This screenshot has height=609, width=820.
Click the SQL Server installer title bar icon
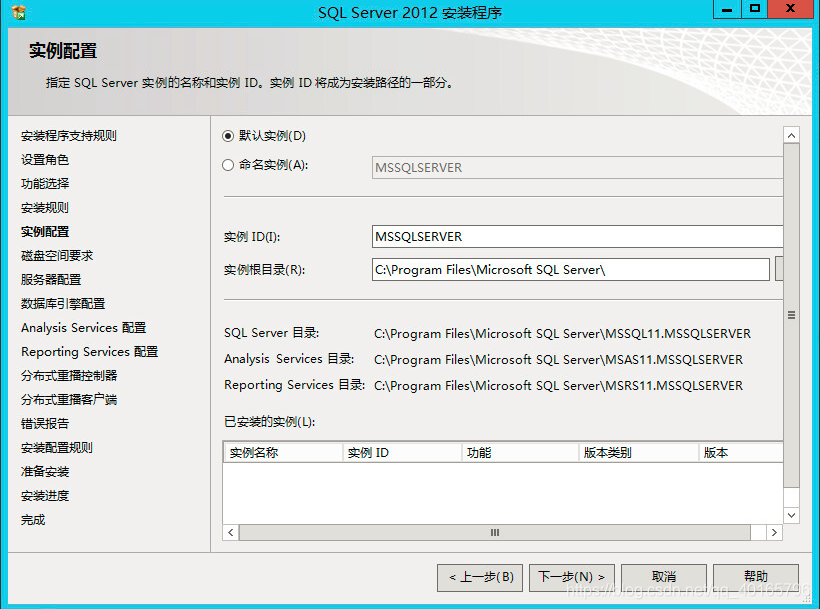(x=18, y=13)
